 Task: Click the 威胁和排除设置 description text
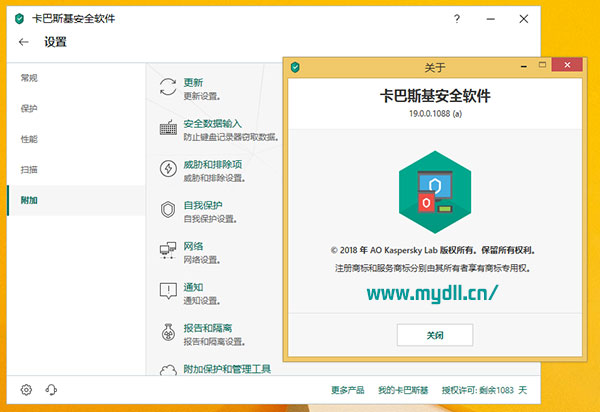point(214,178)
